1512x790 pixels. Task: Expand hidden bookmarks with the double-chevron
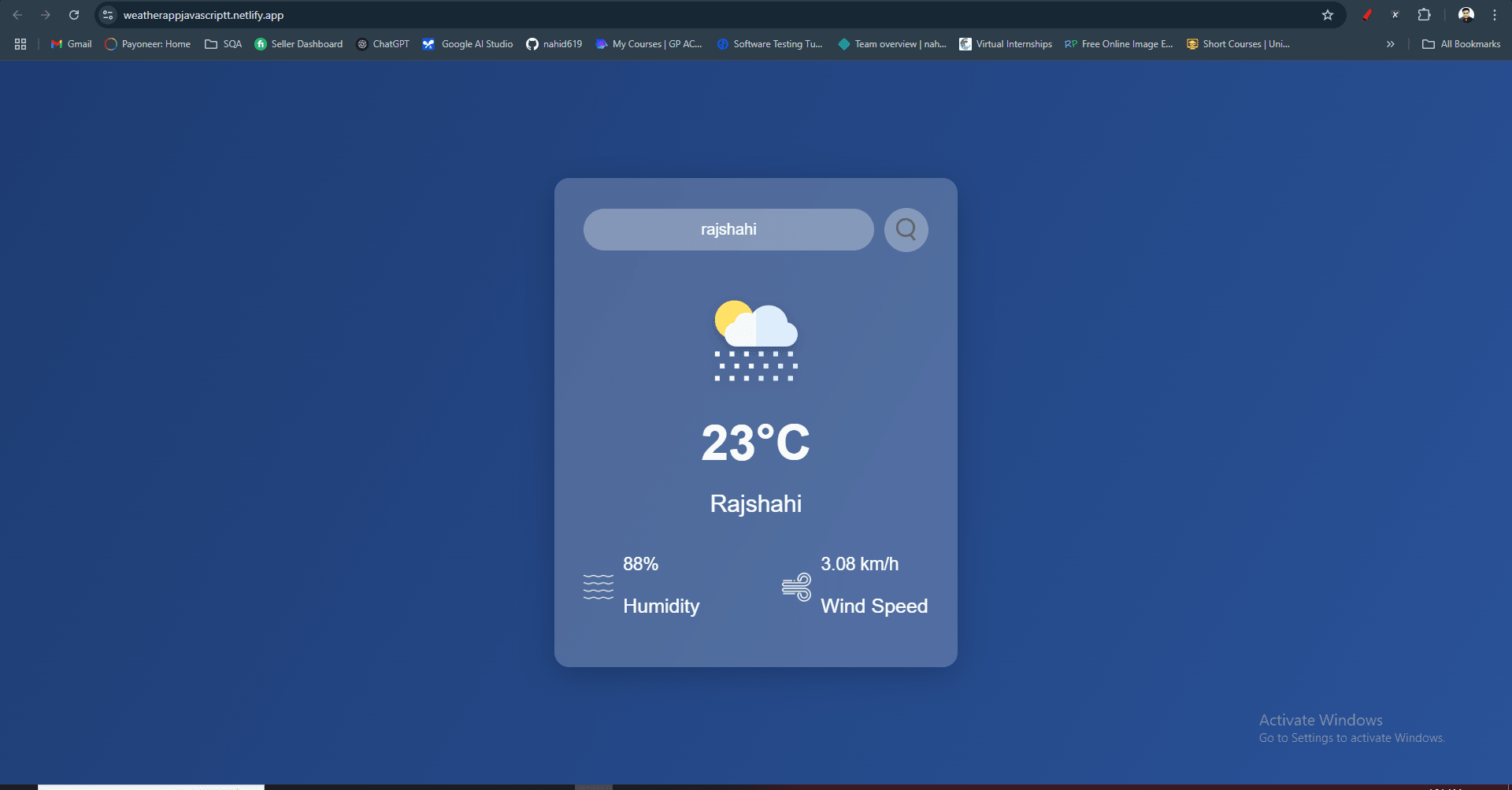1390,44
